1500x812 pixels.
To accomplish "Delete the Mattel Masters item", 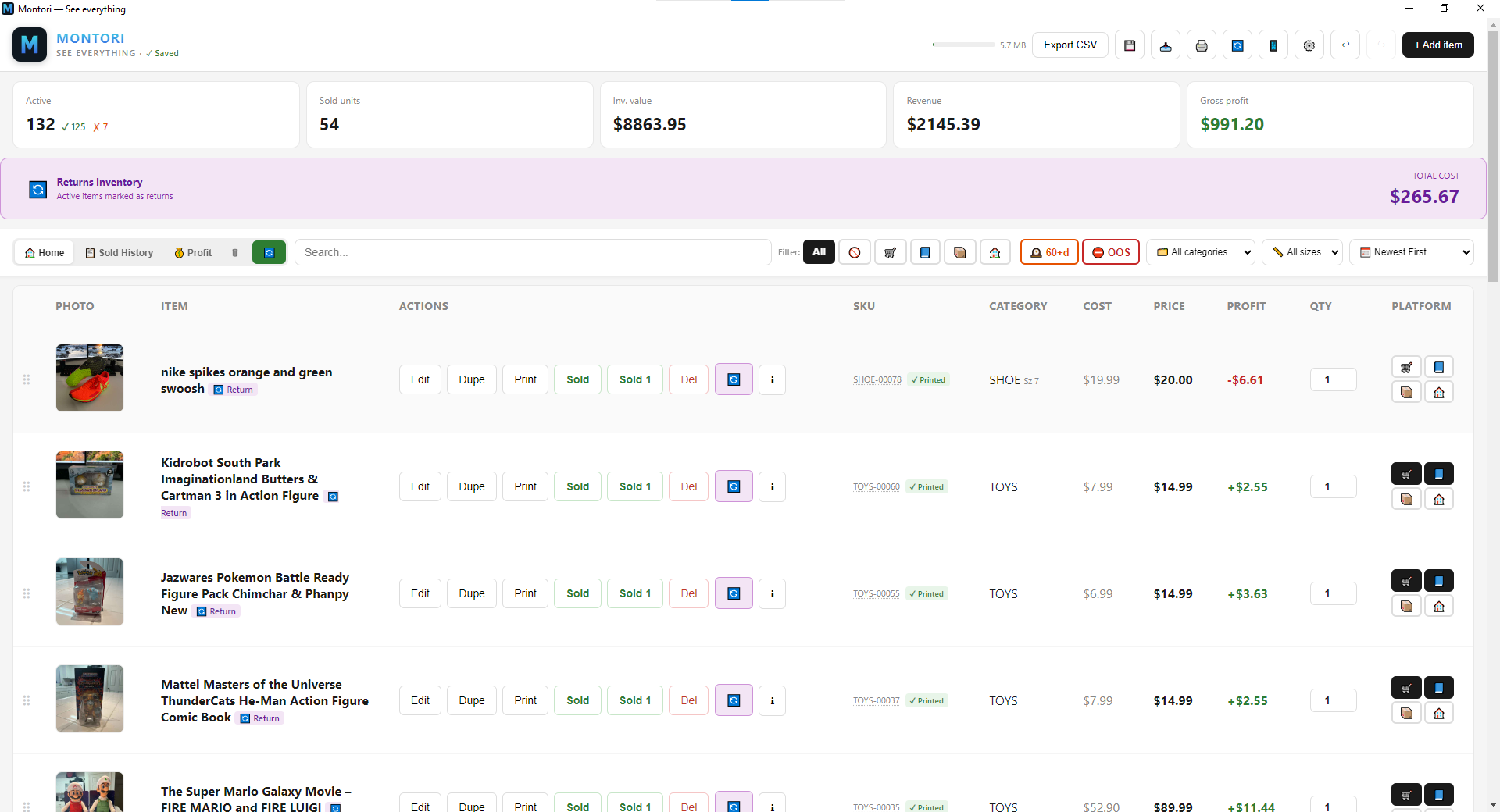I will (x=689, y=701).
